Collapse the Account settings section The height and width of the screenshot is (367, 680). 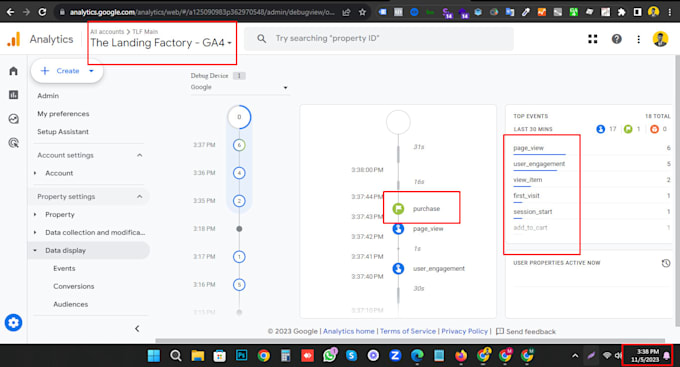(x=140, y=155)
